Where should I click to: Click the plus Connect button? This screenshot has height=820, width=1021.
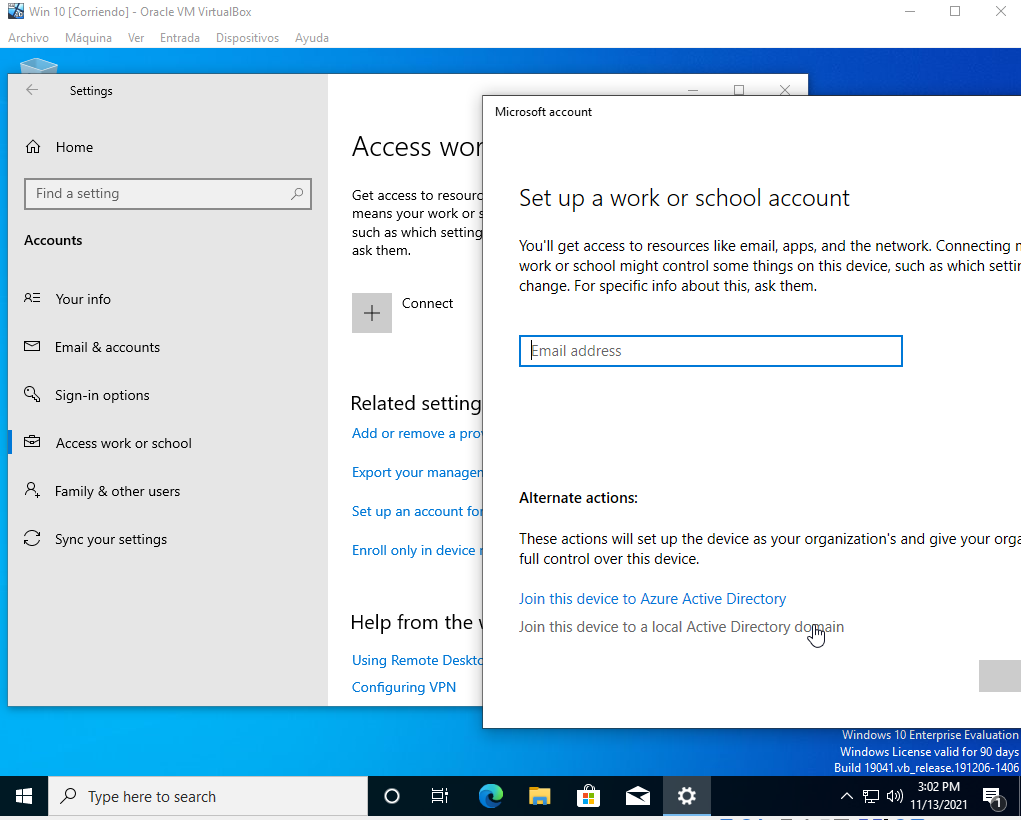[372, 313]
